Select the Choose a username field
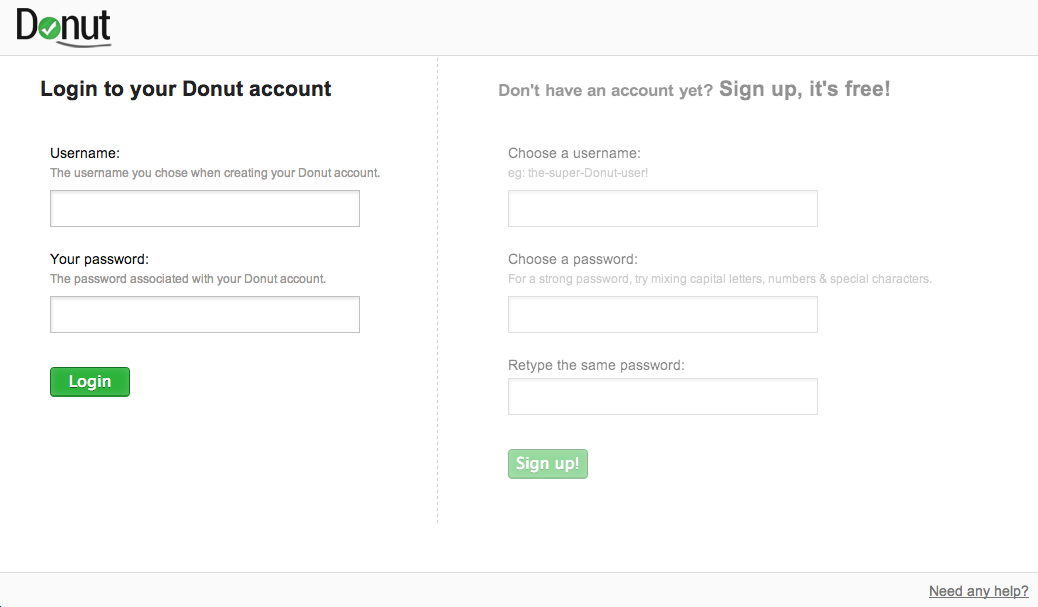1038x607 pixels. (x=662, y=209)
